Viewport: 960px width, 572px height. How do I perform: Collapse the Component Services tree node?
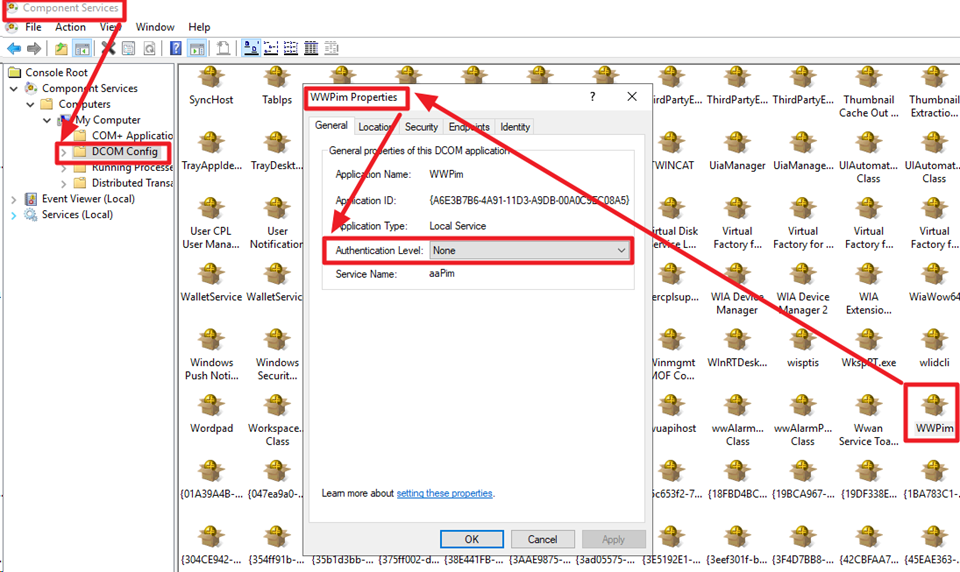point(14,88)
